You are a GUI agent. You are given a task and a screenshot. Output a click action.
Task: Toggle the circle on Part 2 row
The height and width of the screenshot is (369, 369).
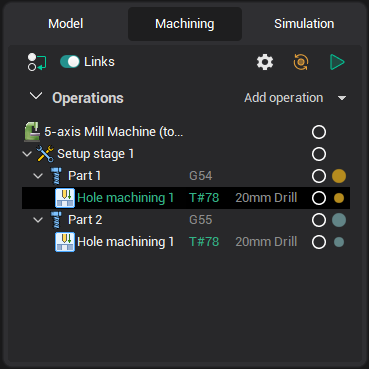319,220
